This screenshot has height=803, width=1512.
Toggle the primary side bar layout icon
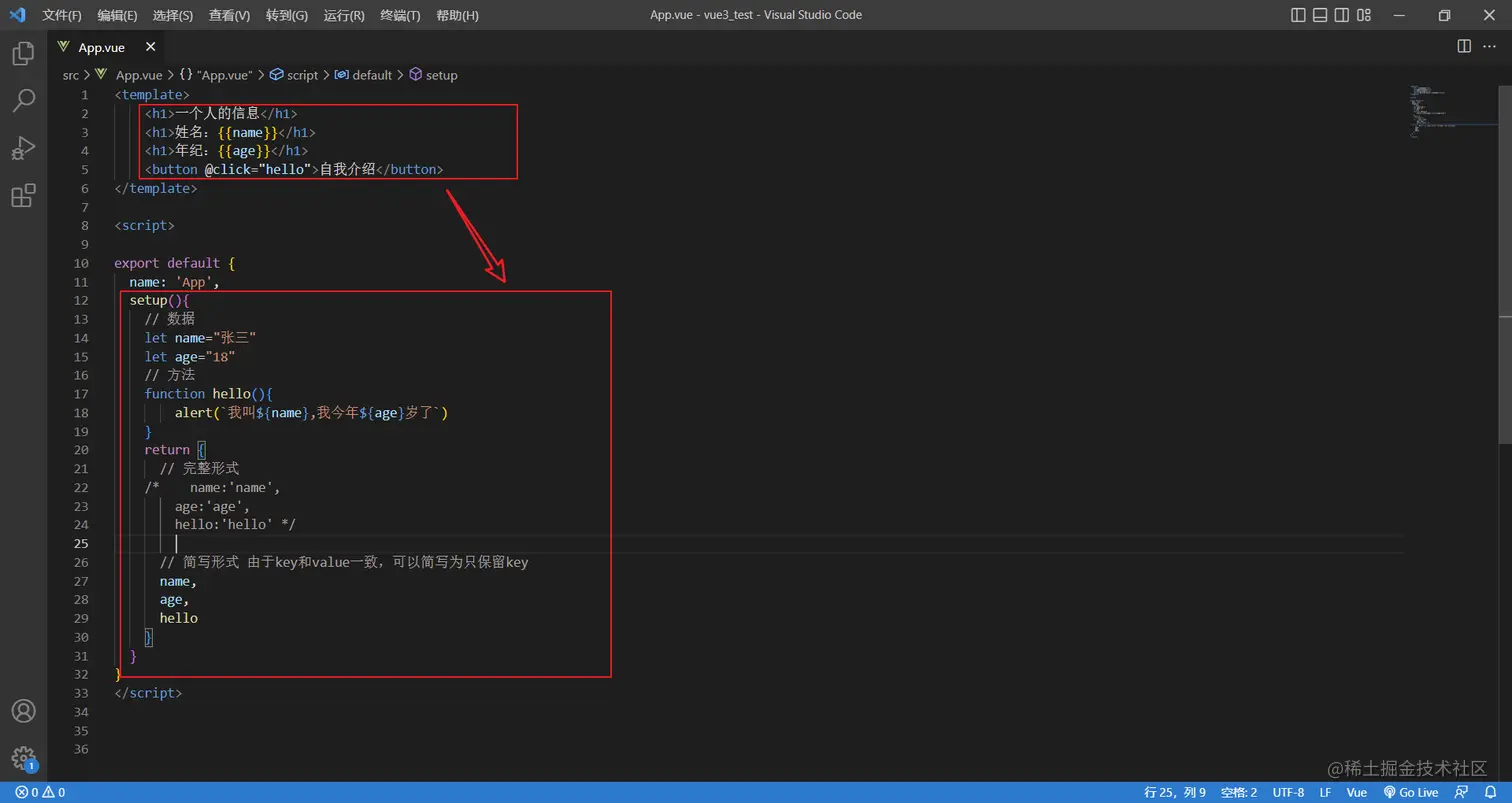(1298, 15)
